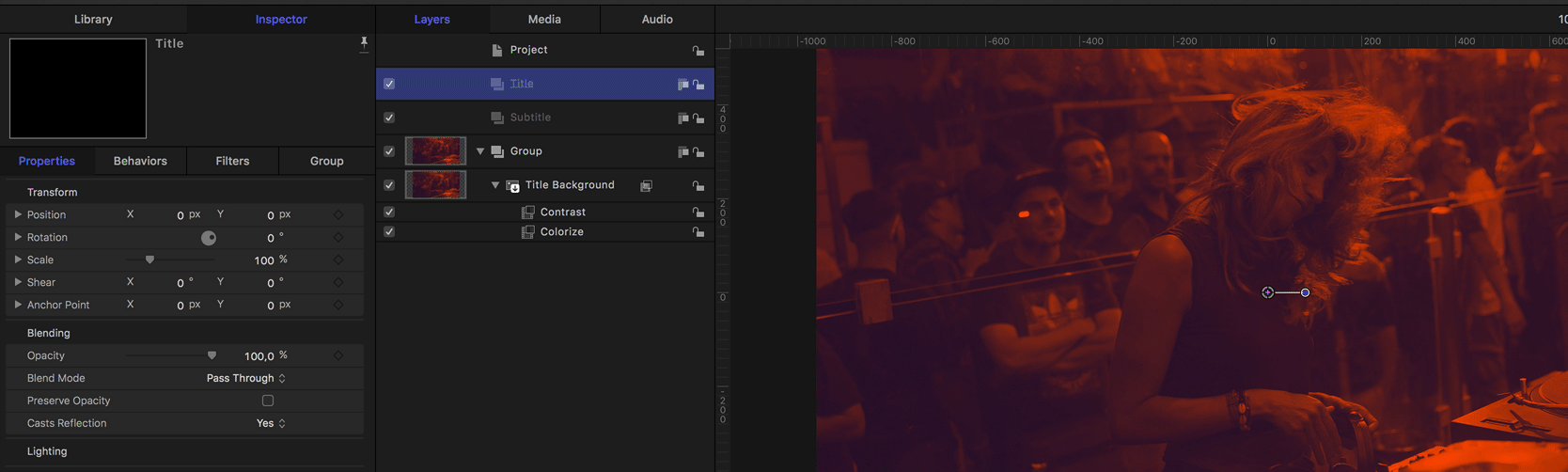Click the Group layer stack icon
Screen dimensions: 1568x472
(497, 151)
